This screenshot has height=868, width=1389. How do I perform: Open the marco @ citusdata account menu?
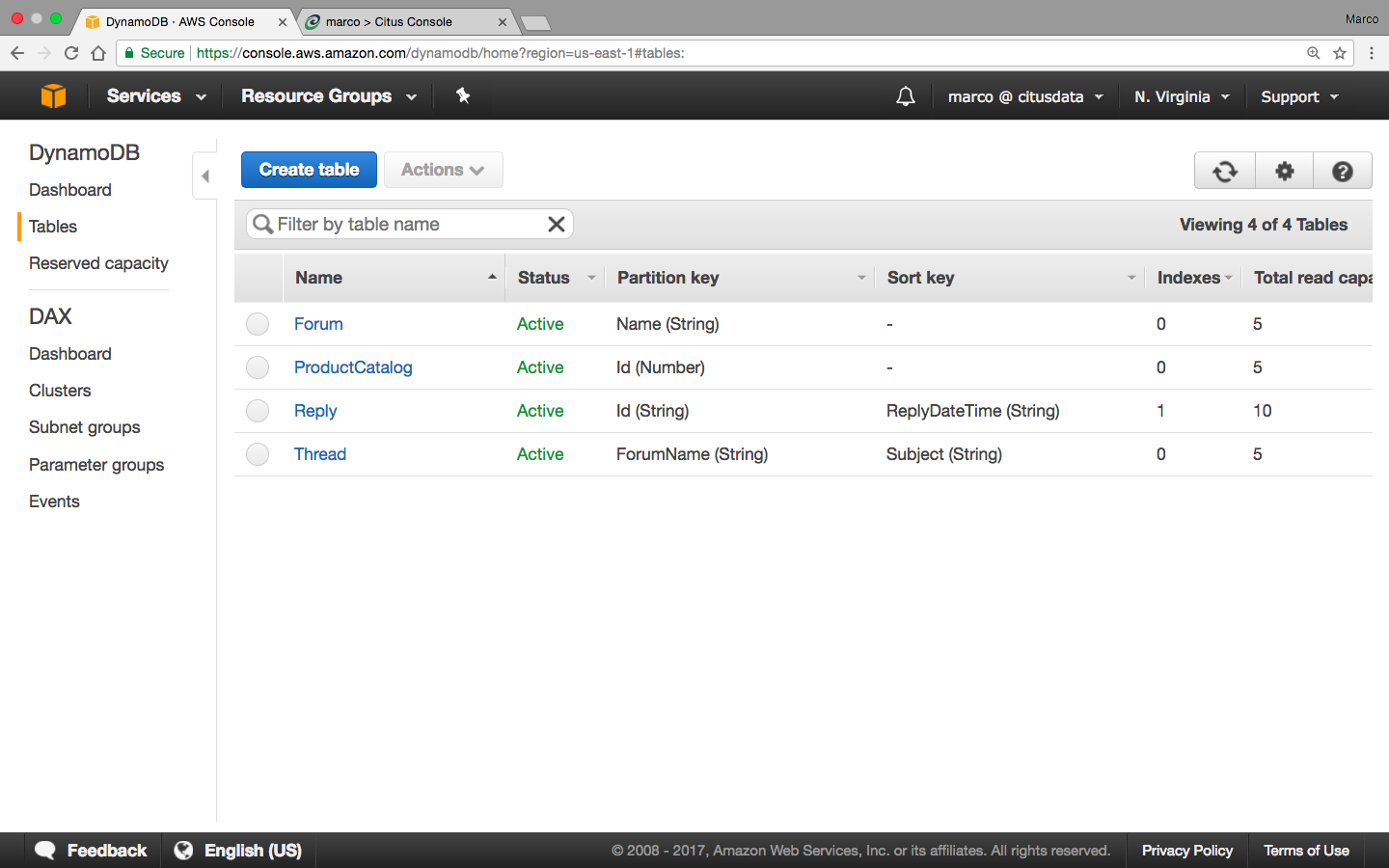pyautogui.click(x=1025, y=96)
